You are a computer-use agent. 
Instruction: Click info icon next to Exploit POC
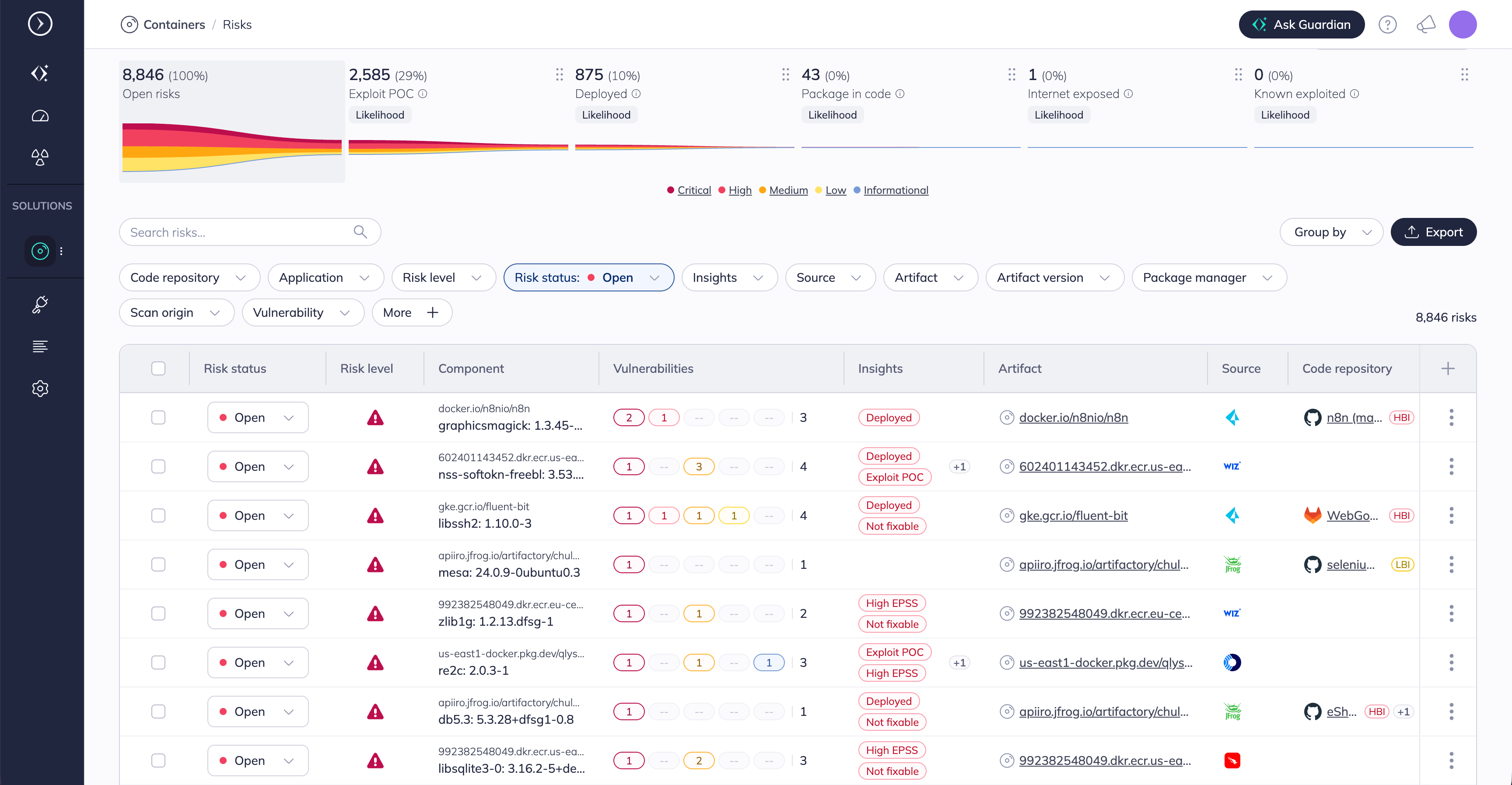point(423,94)
